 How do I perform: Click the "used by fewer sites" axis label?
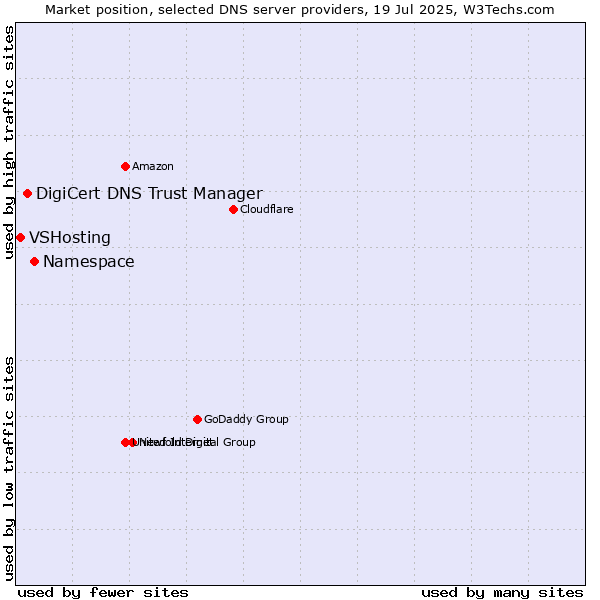pyautogui.click(x=103, y=593)
